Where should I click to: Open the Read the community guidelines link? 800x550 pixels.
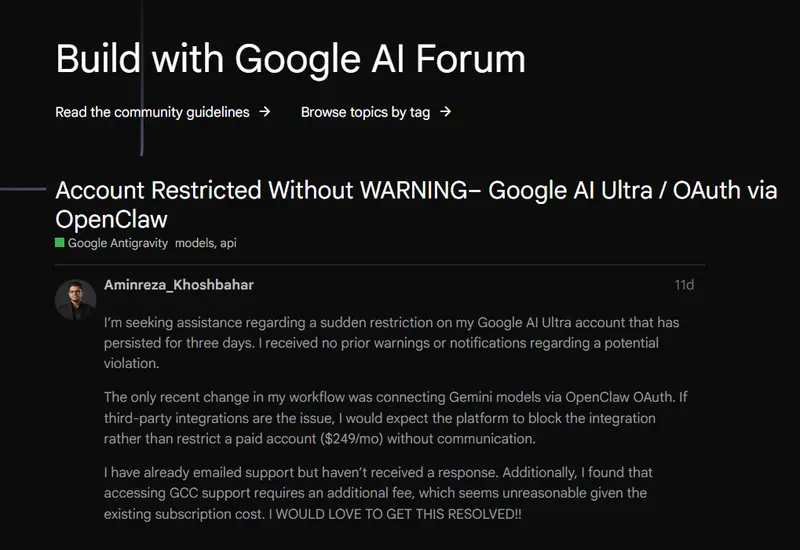(152, 112)
